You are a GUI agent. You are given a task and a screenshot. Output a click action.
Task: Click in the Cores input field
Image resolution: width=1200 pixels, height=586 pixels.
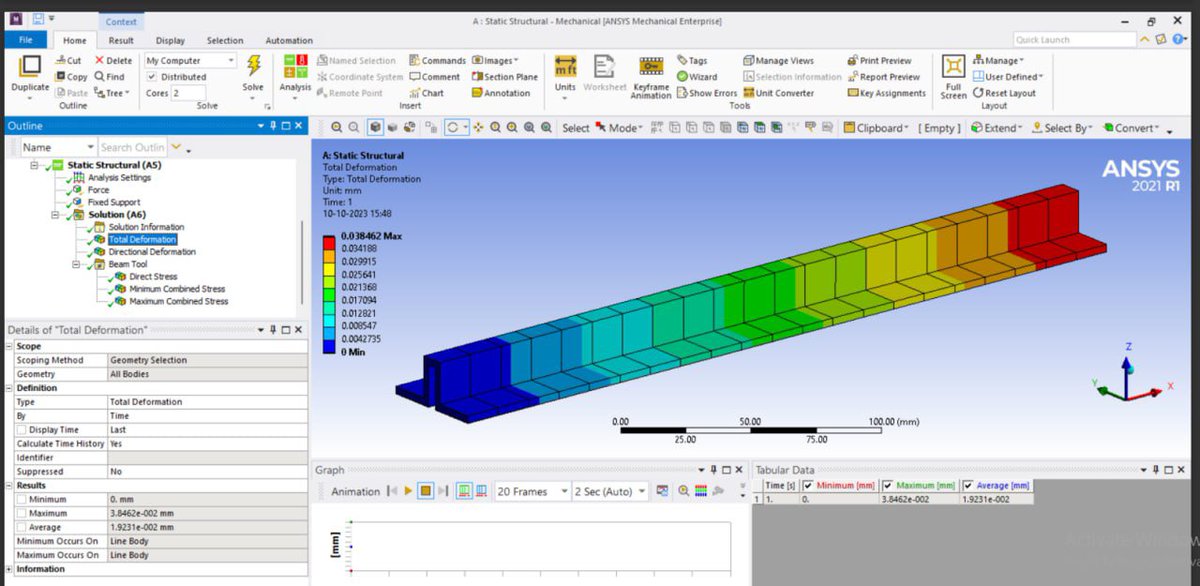point(188,93)
